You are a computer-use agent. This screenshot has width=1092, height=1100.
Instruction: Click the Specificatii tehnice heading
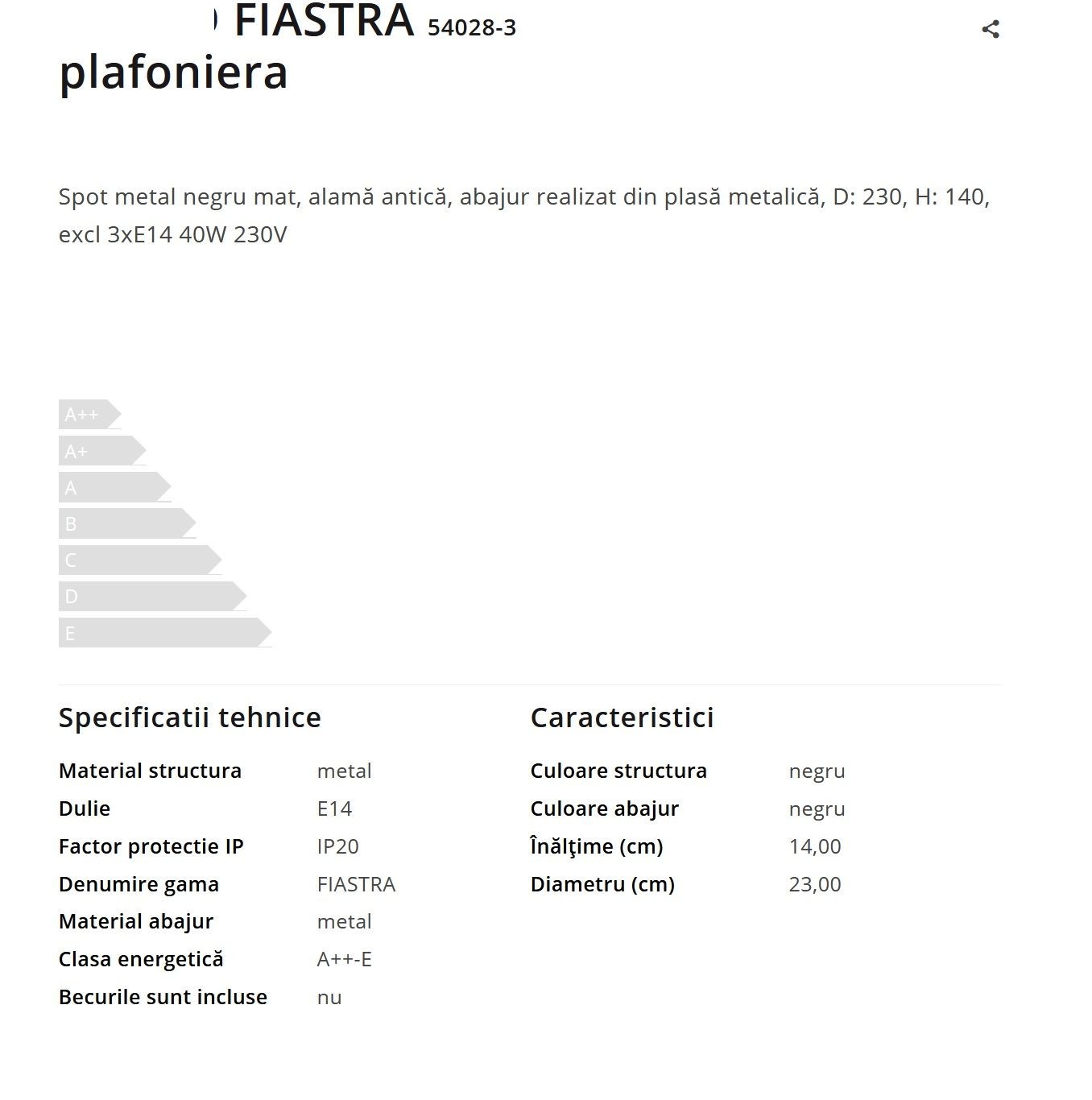tap(190, 717)
